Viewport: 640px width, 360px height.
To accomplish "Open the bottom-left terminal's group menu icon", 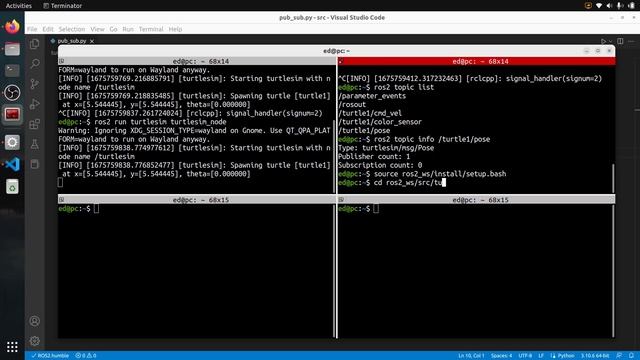I will (62, 200).
